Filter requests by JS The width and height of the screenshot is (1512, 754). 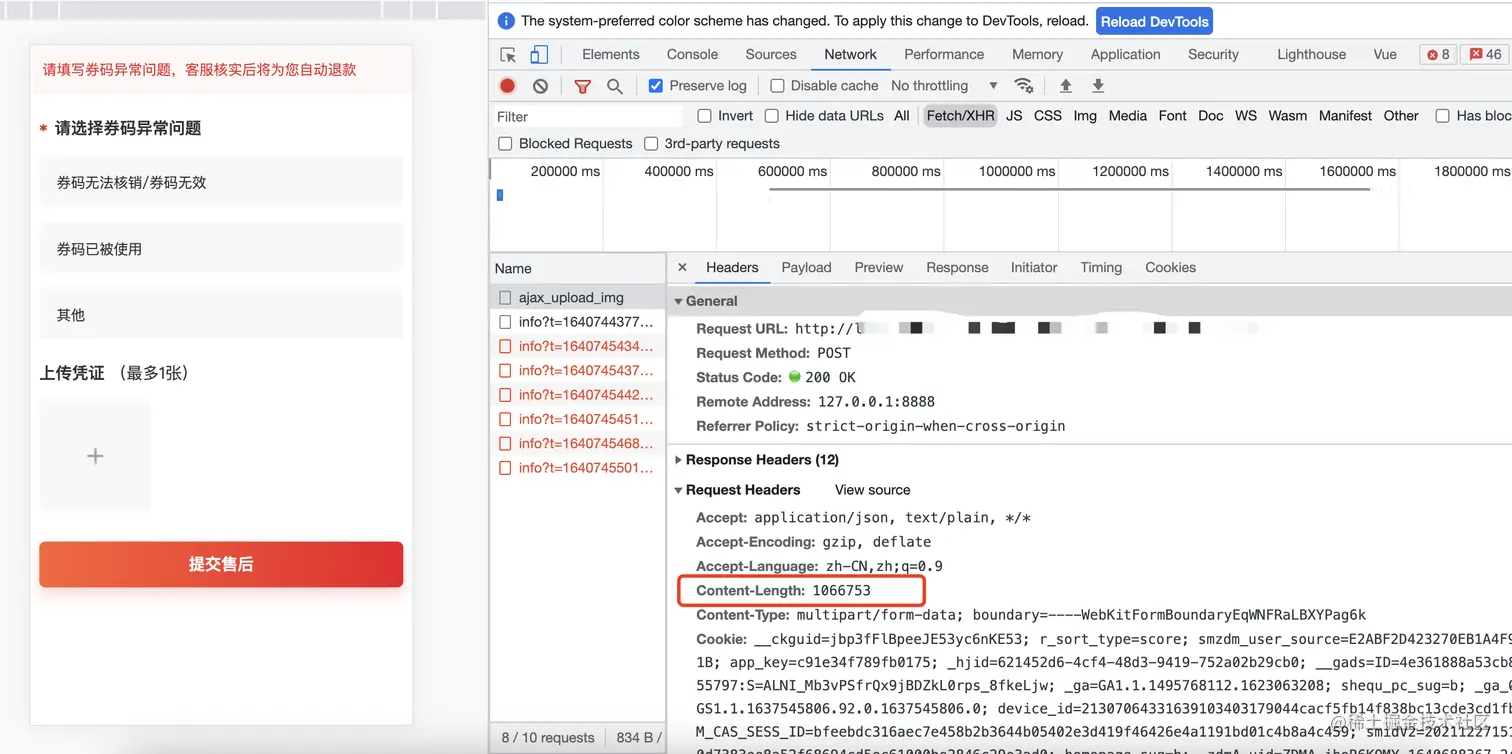pos(1014,116)
